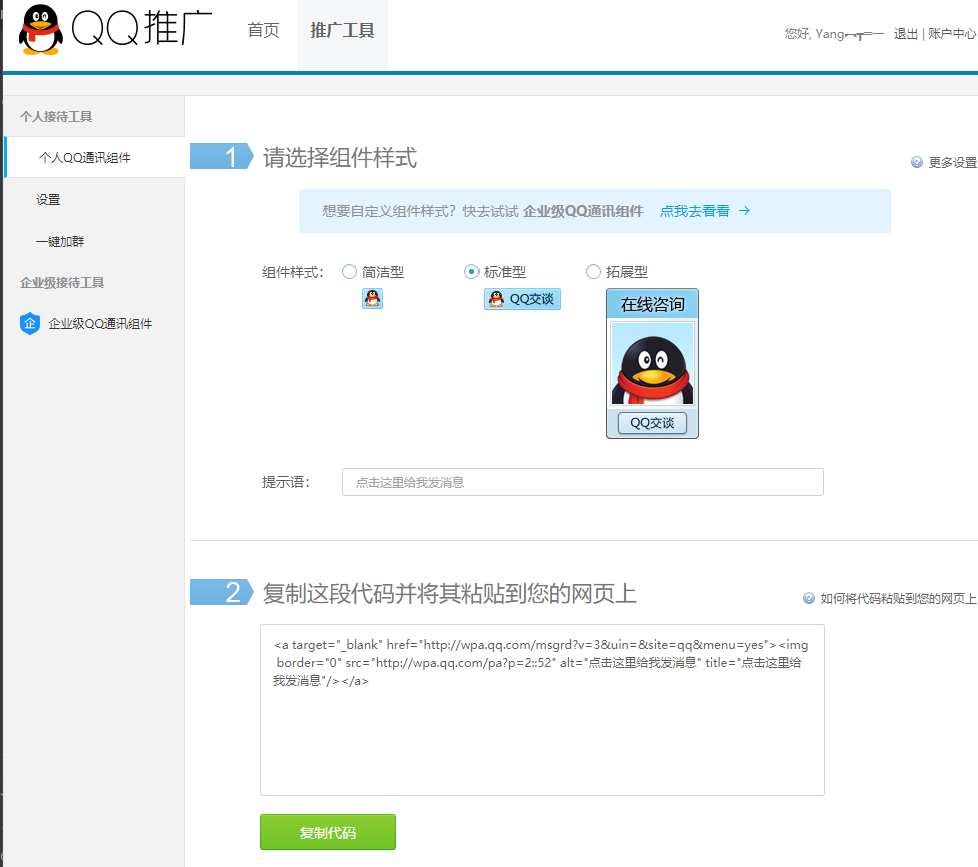This screenshot has height=867, width=978.
Task: Click the 个人接待工具 section heading
Action: click(x=56, y=117)
